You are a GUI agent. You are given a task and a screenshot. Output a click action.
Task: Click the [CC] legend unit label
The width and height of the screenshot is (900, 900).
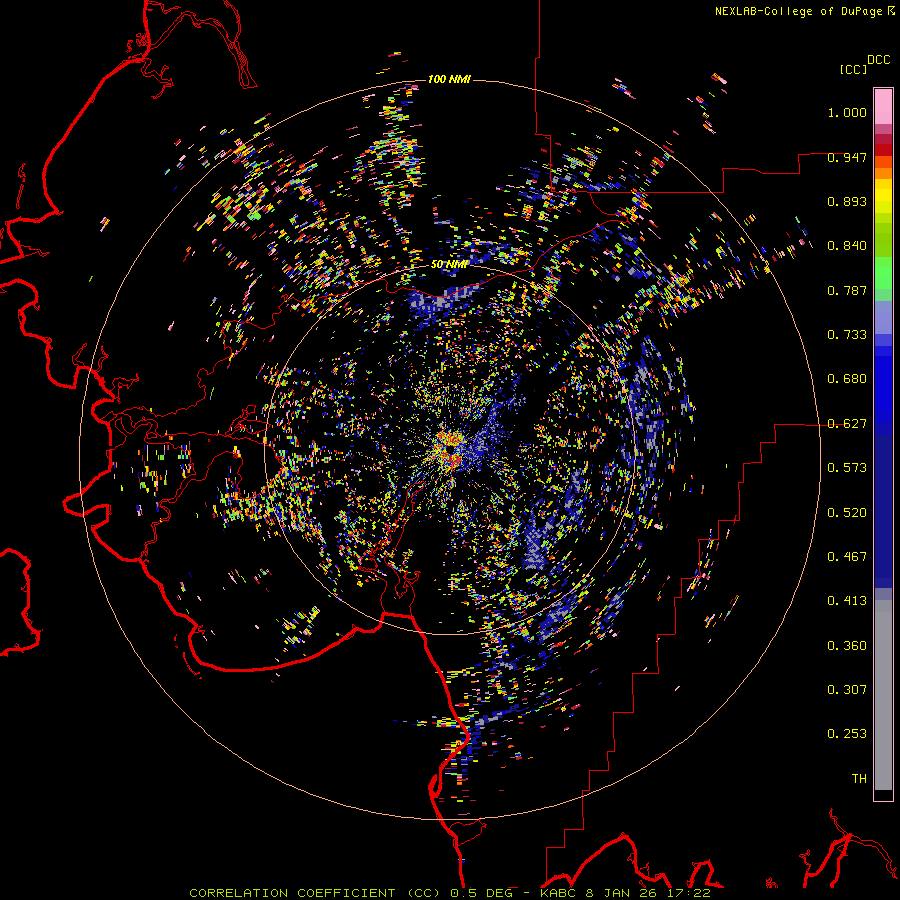click(853, 69)
